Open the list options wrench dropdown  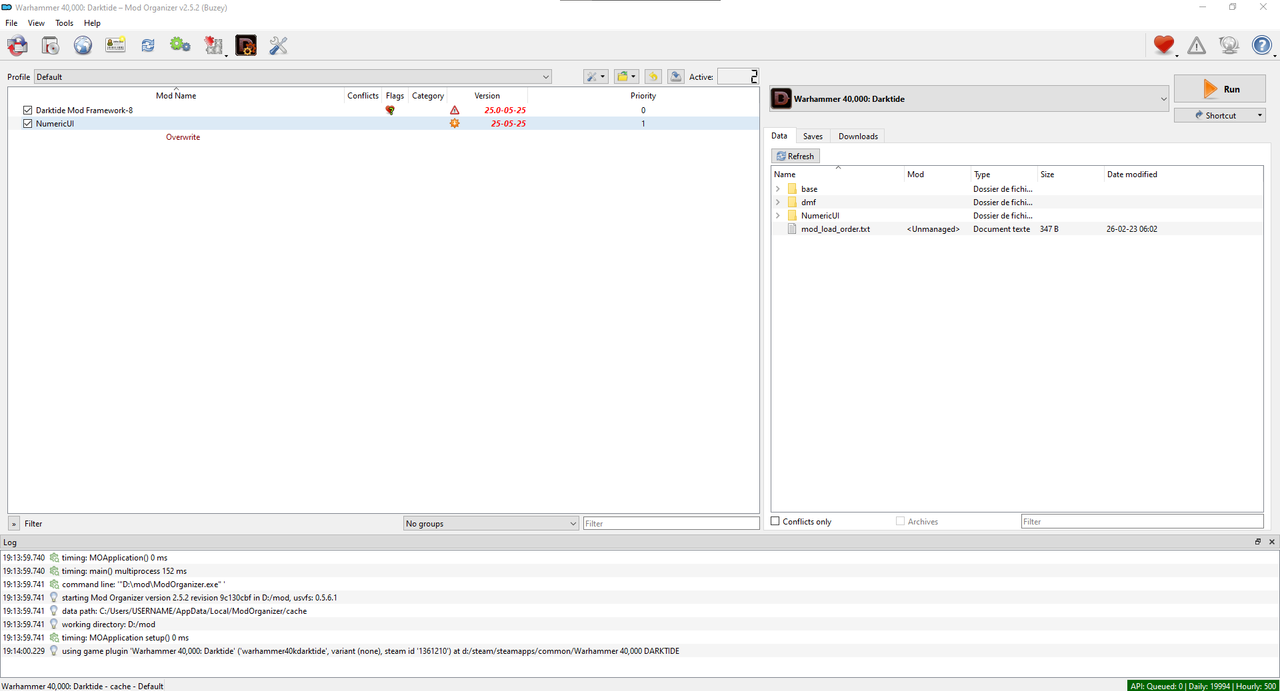coord(595,76)
